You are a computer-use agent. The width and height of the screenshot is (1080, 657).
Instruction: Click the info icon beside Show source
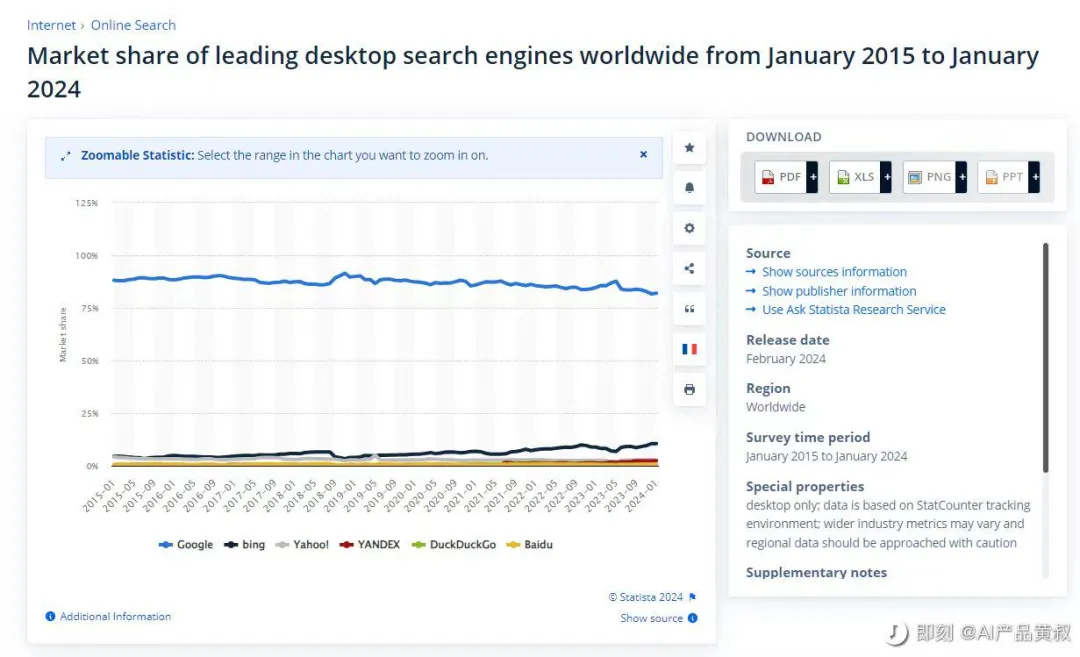pos(692,618)
